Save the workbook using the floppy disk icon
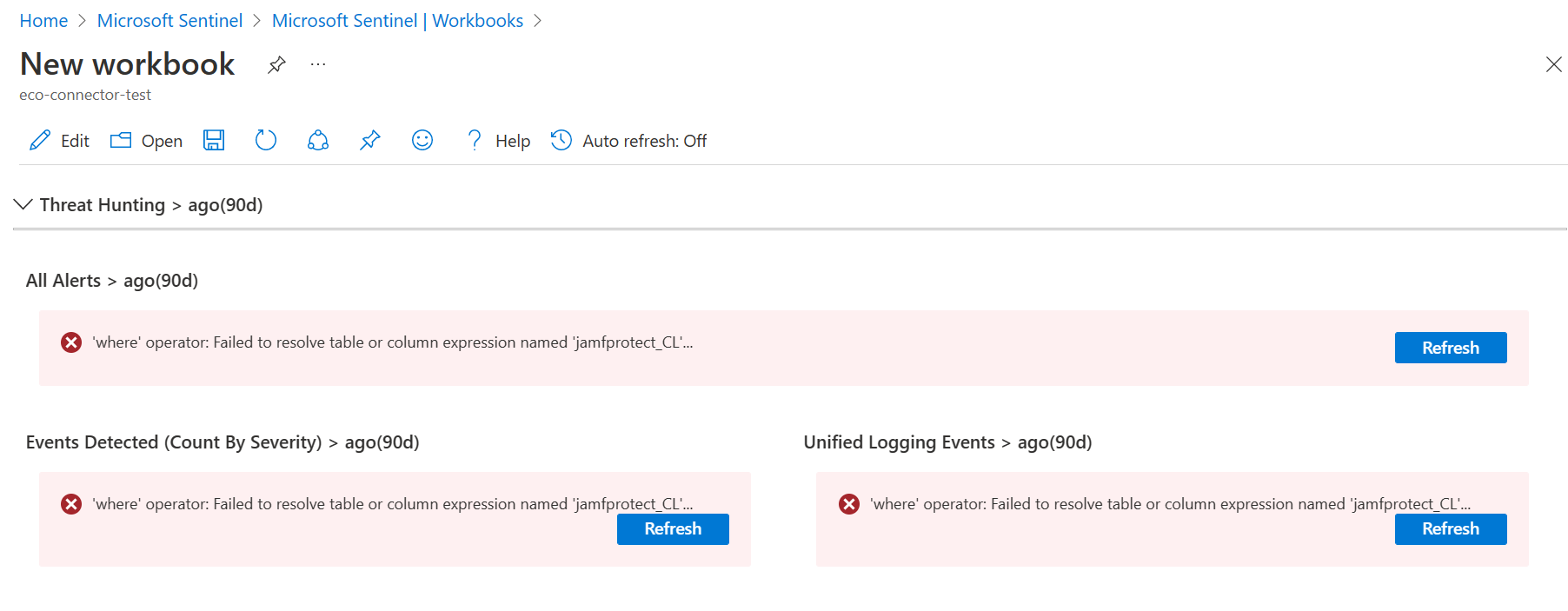Viewport: 1568px width, 611px height. [x=214, y=141]
